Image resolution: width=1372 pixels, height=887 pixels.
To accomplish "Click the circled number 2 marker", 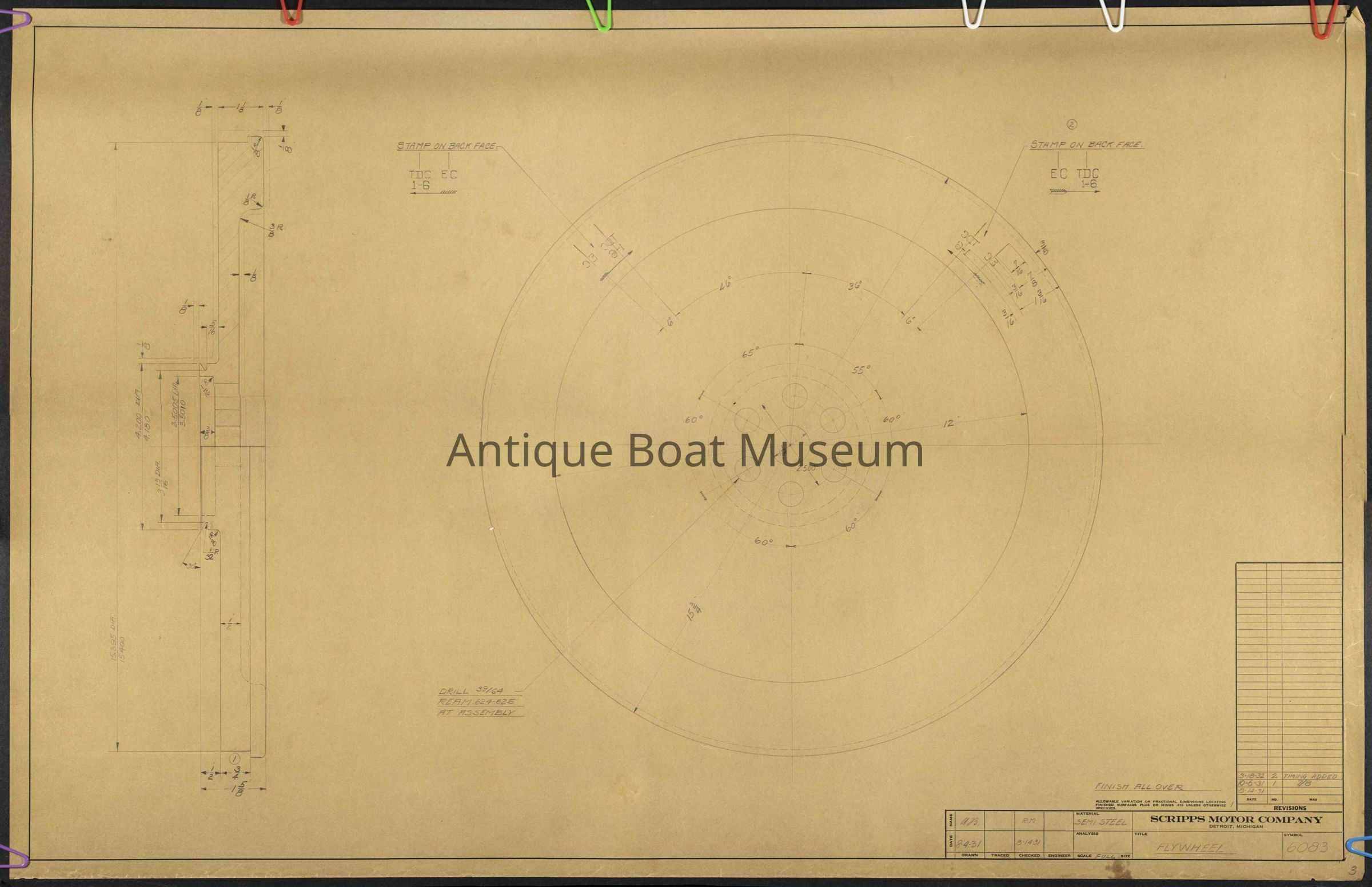I will pos(1072,124).
